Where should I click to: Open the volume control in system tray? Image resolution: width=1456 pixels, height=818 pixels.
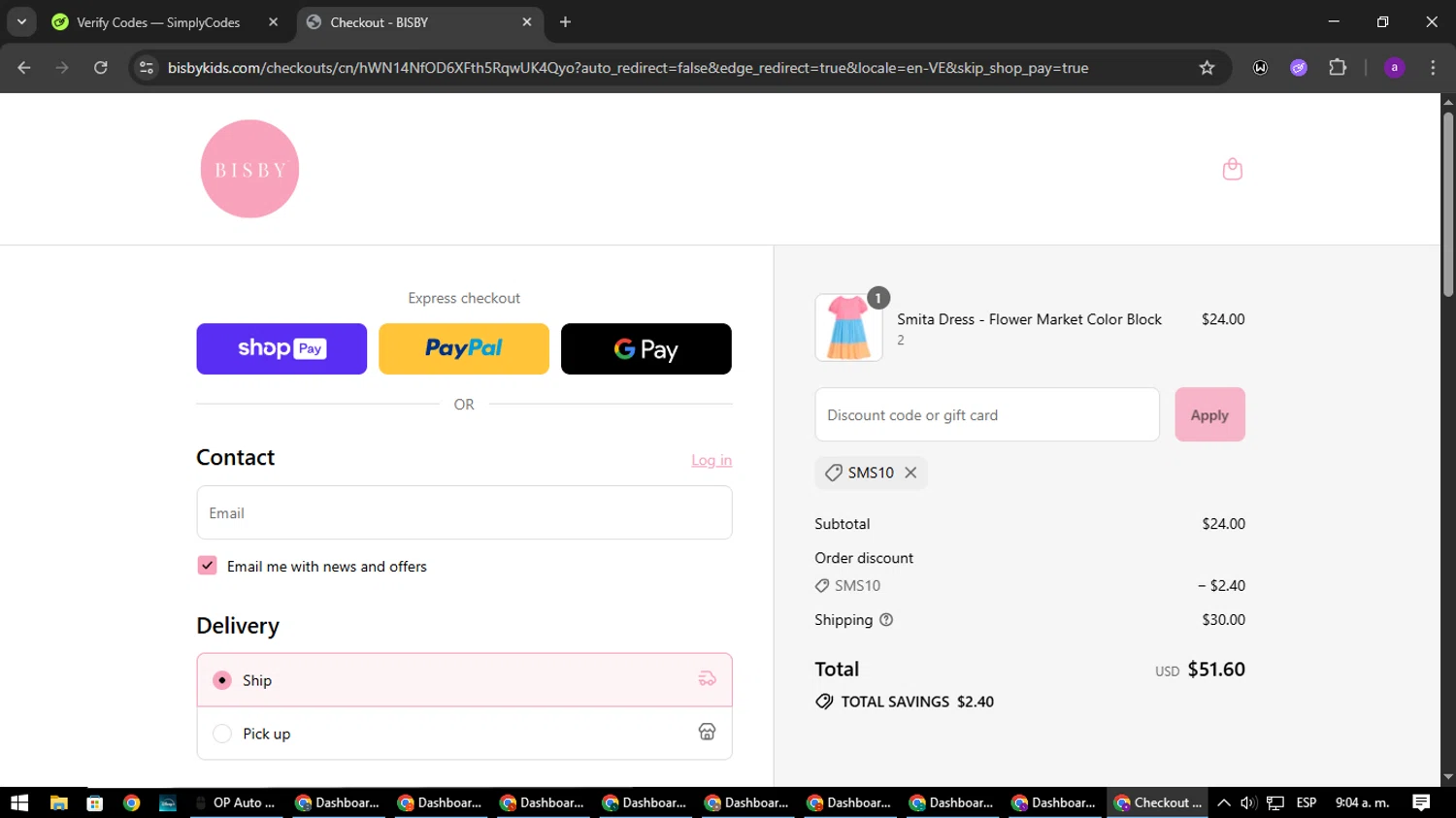[1248, 802]
